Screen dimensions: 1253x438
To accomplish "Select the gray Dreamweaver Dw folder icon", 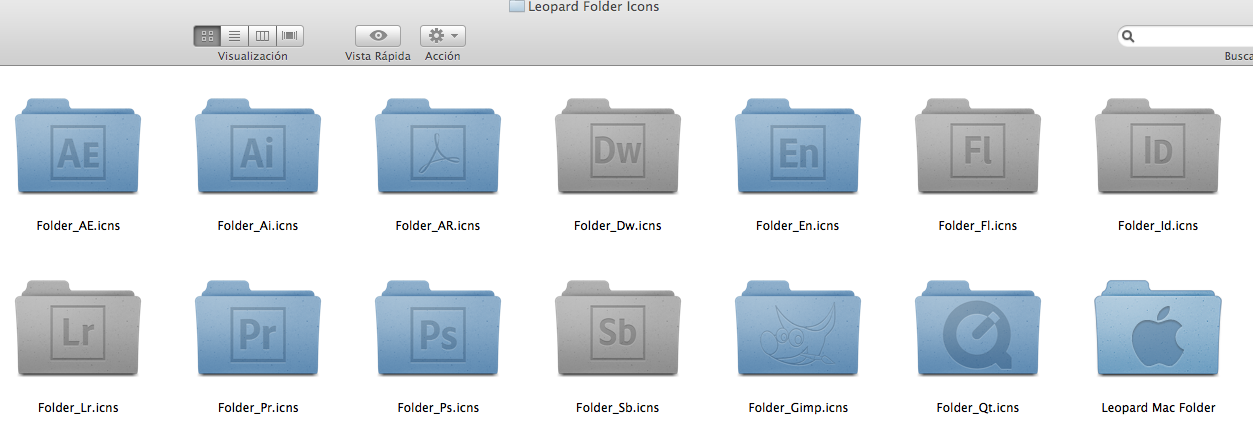I will 618,146.
